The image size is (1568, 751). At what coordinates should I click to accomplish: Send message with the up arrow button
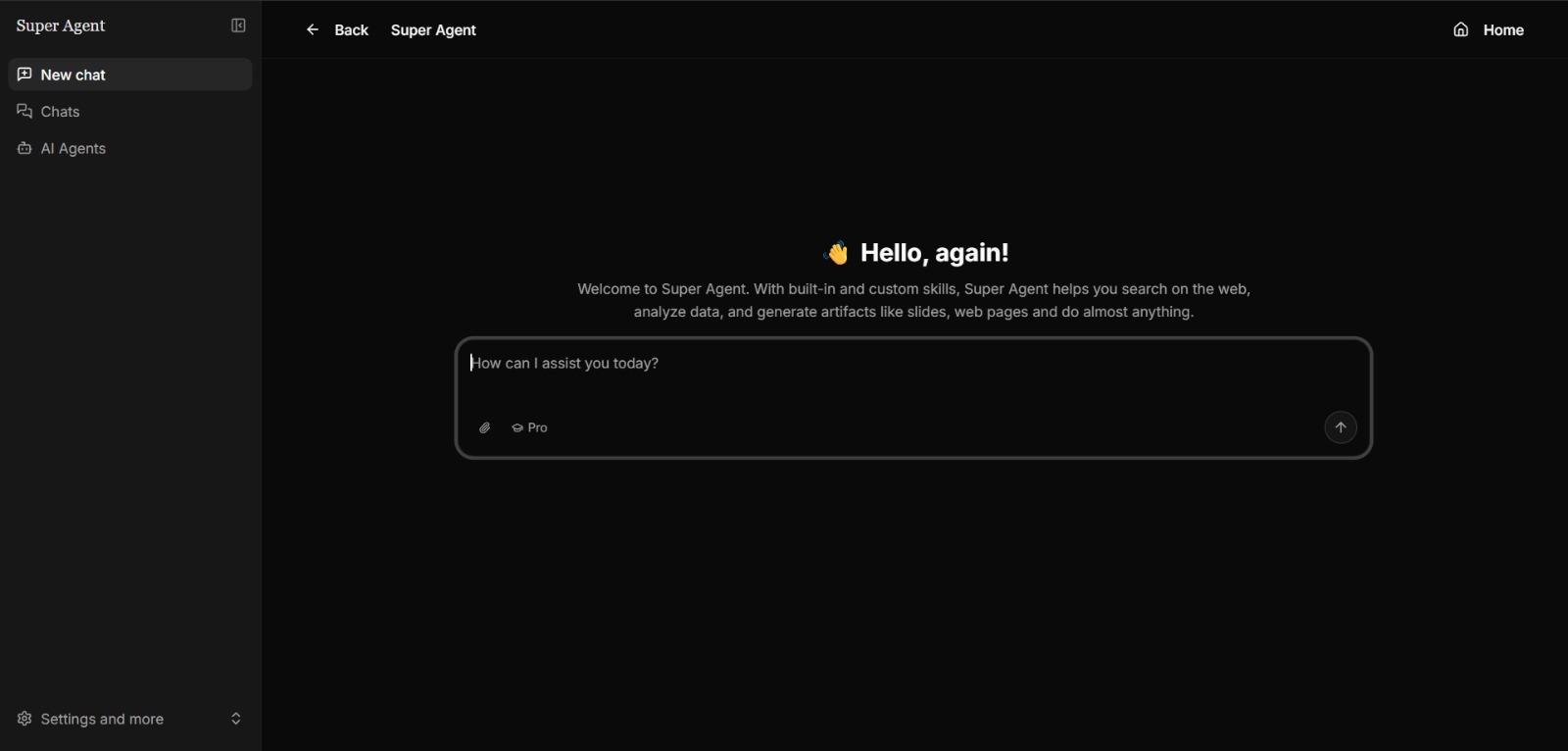(x=1341, y=427)
